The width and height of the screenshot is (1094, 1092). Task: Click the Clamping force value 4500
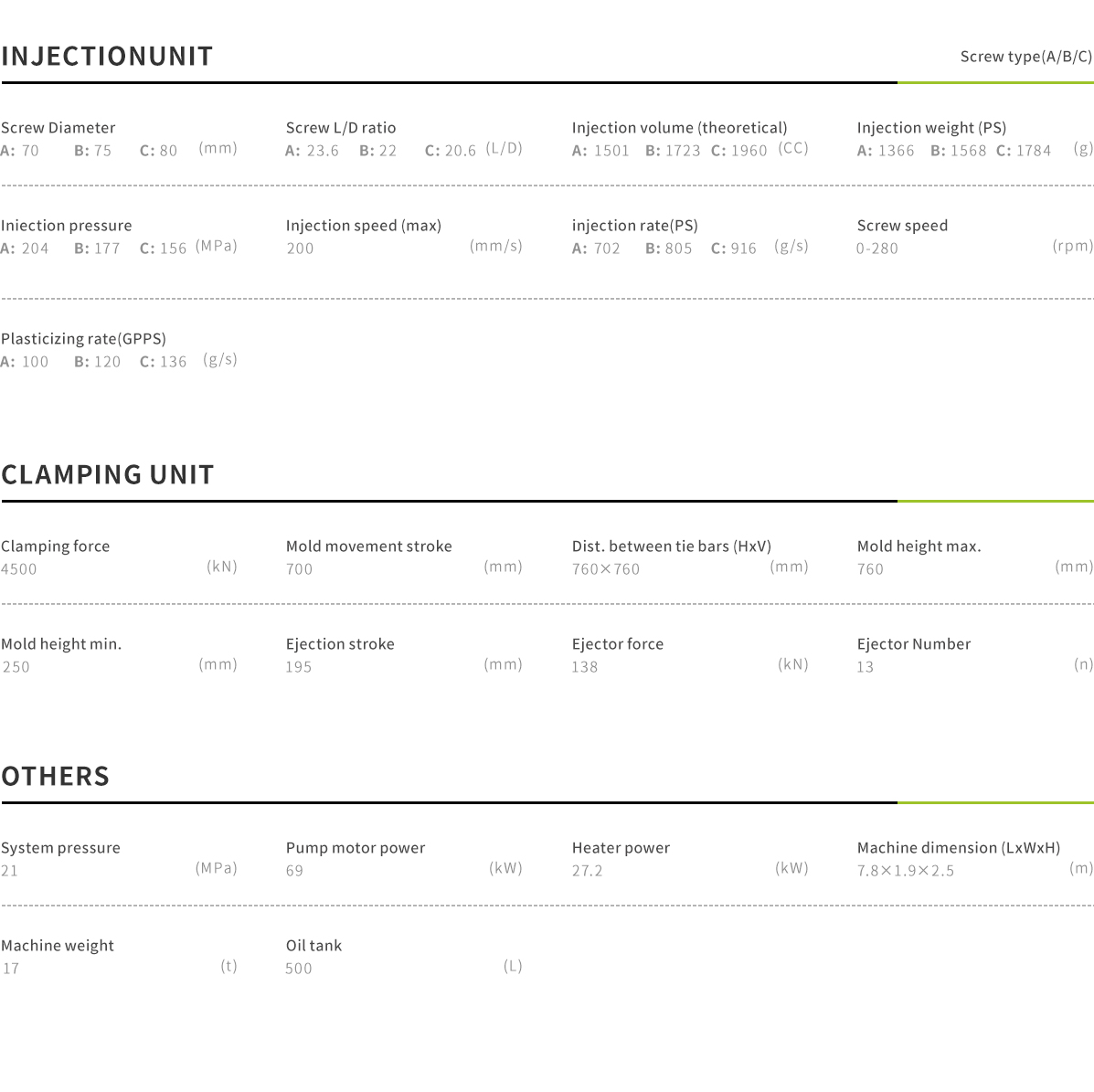[x=19, y=569]
